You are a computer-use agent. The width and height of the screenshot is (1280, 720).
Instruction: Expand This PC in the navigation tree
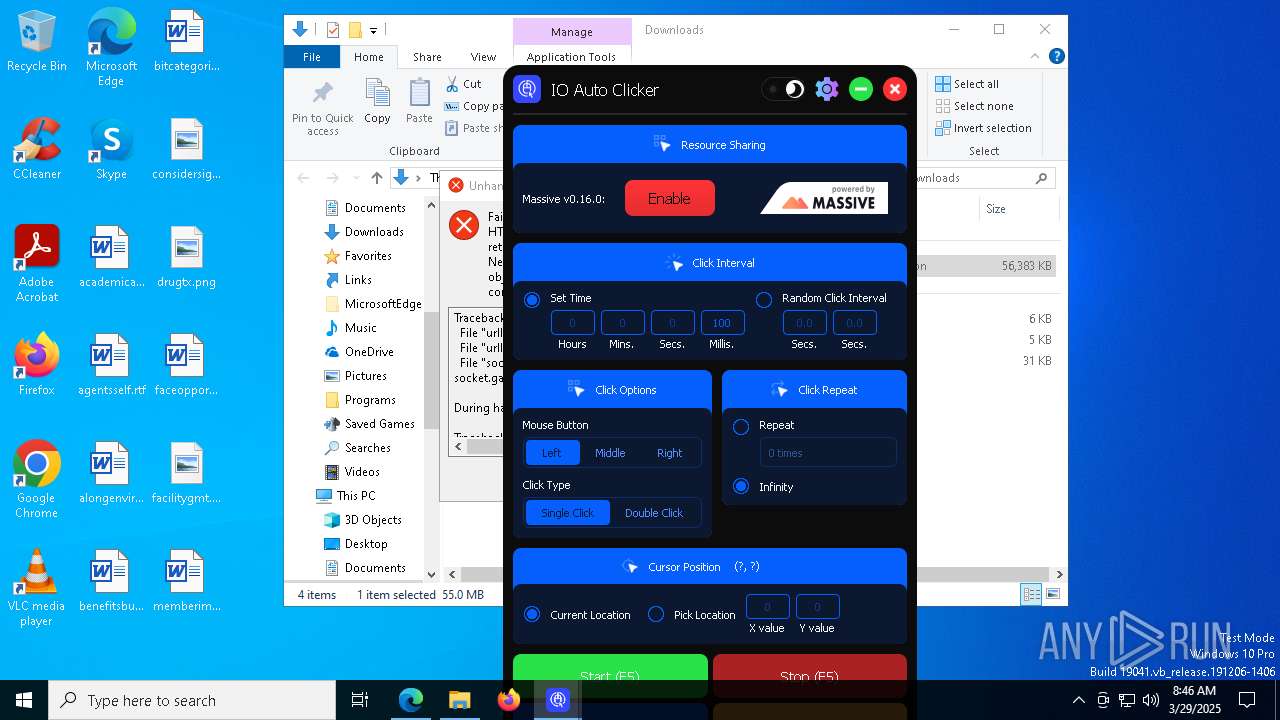point(356,496)
